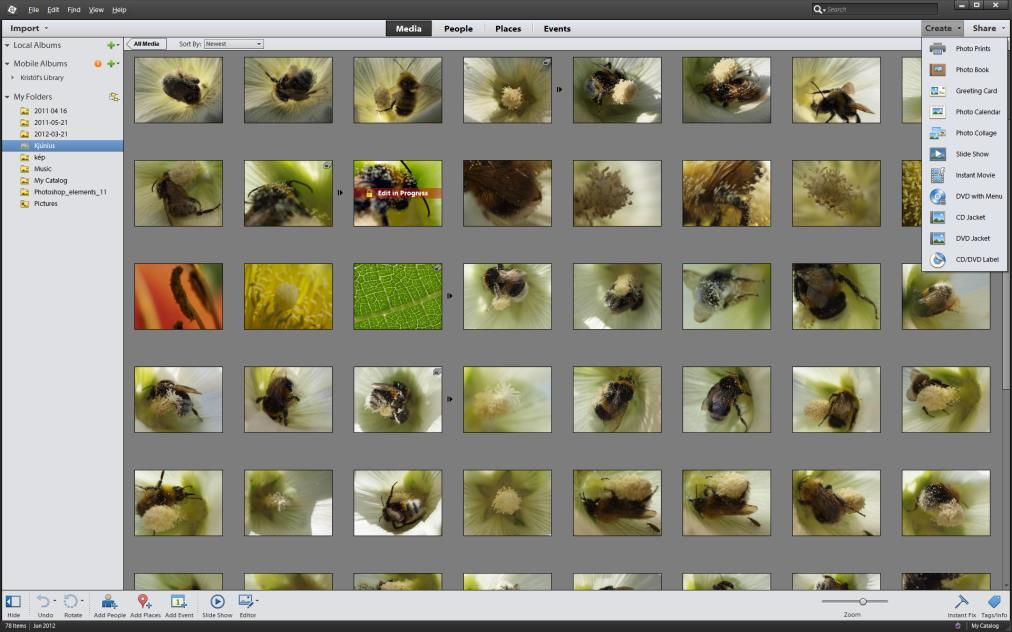Open the View menu
The height and width of the screenshot is (632, 1012).
(x=96, y=10)
